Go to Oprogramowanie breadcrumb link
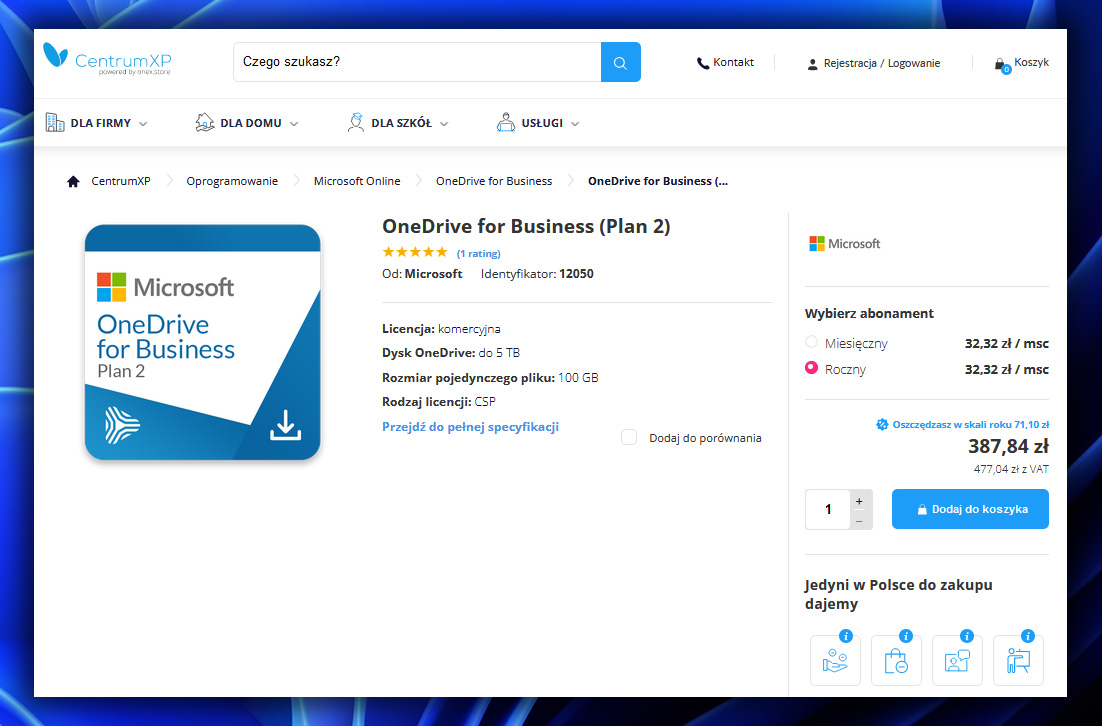 [x=232, y=181]
